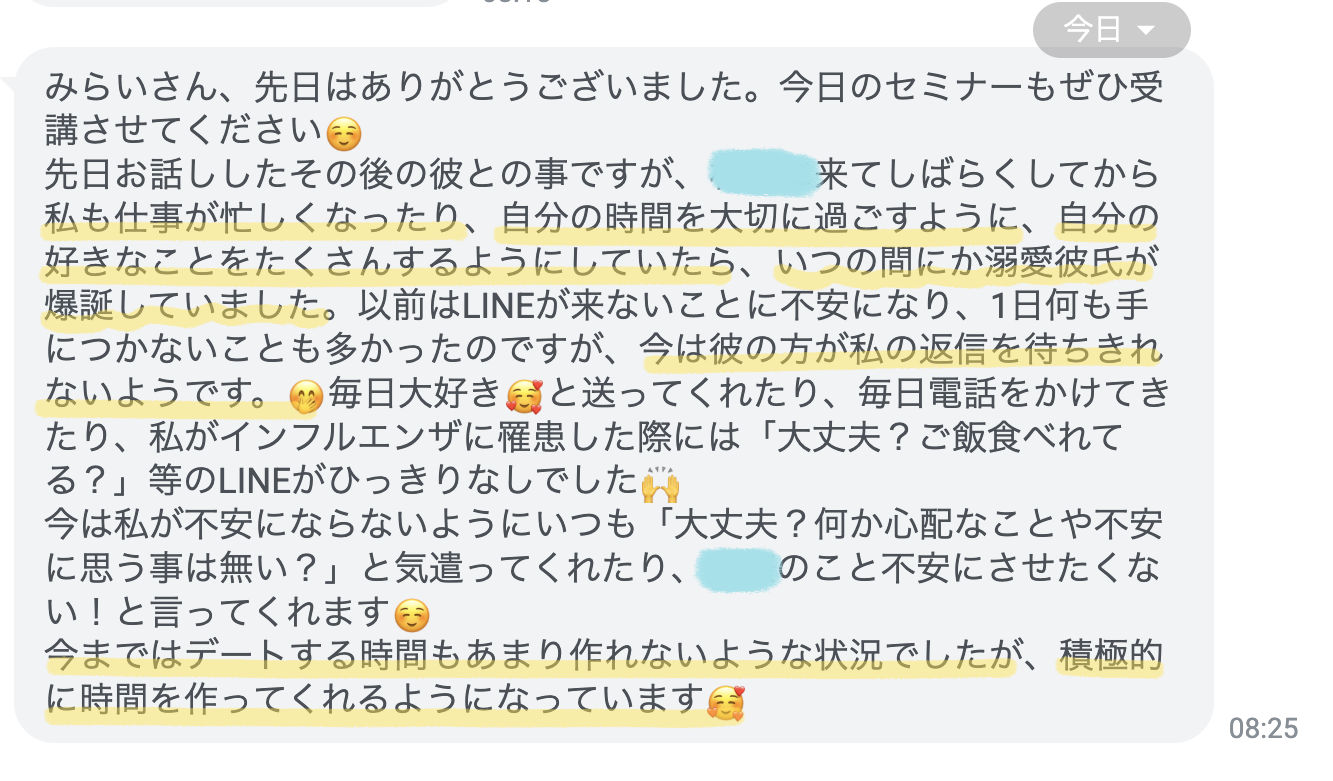This screenshot has height=781, width=1333.
Task: Click the hearts-face emoji after 毎日大好き
Action: pyautogui.click(x=524, y=398)
